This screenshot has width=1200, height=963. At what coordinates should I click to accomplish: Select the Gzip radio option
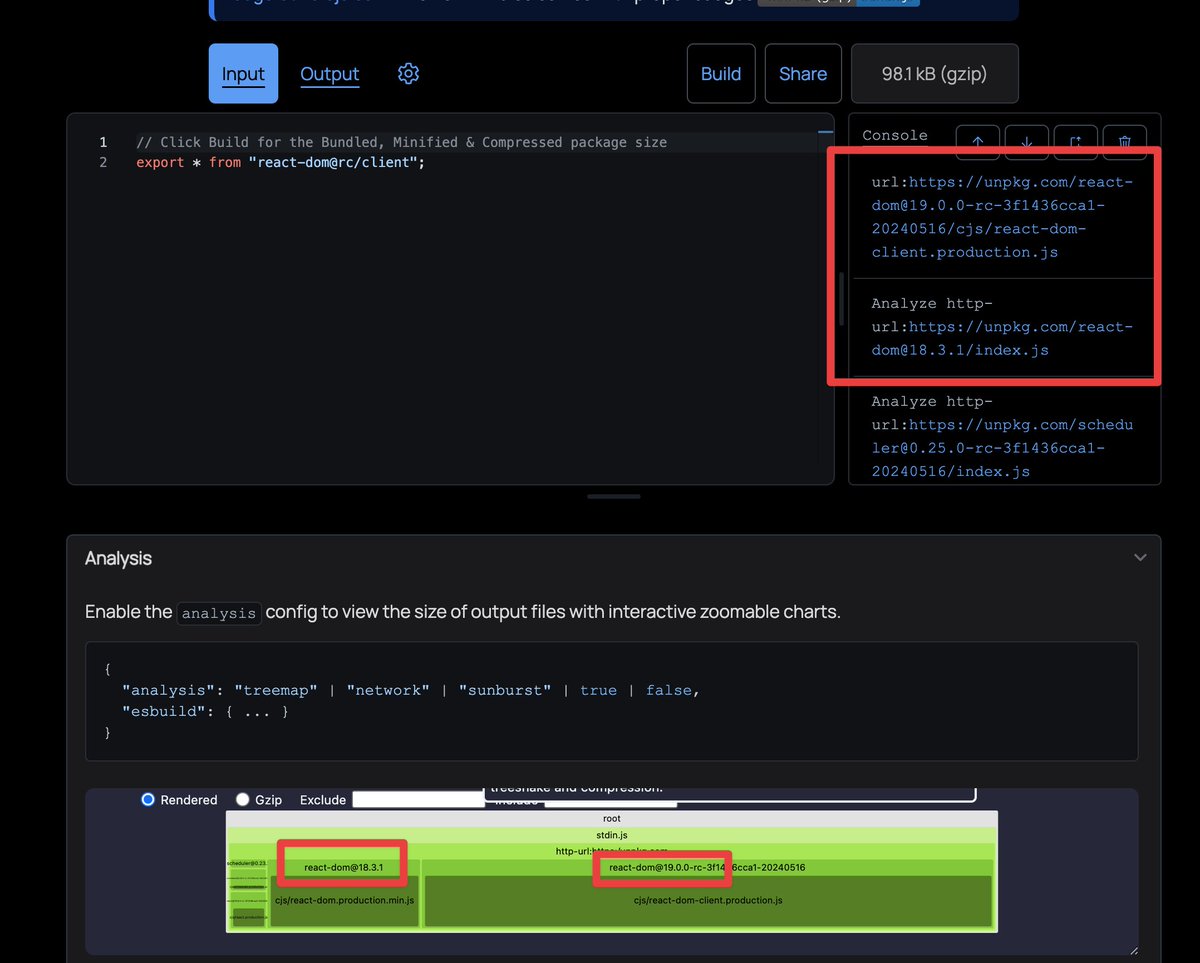[x=243, y=800]
